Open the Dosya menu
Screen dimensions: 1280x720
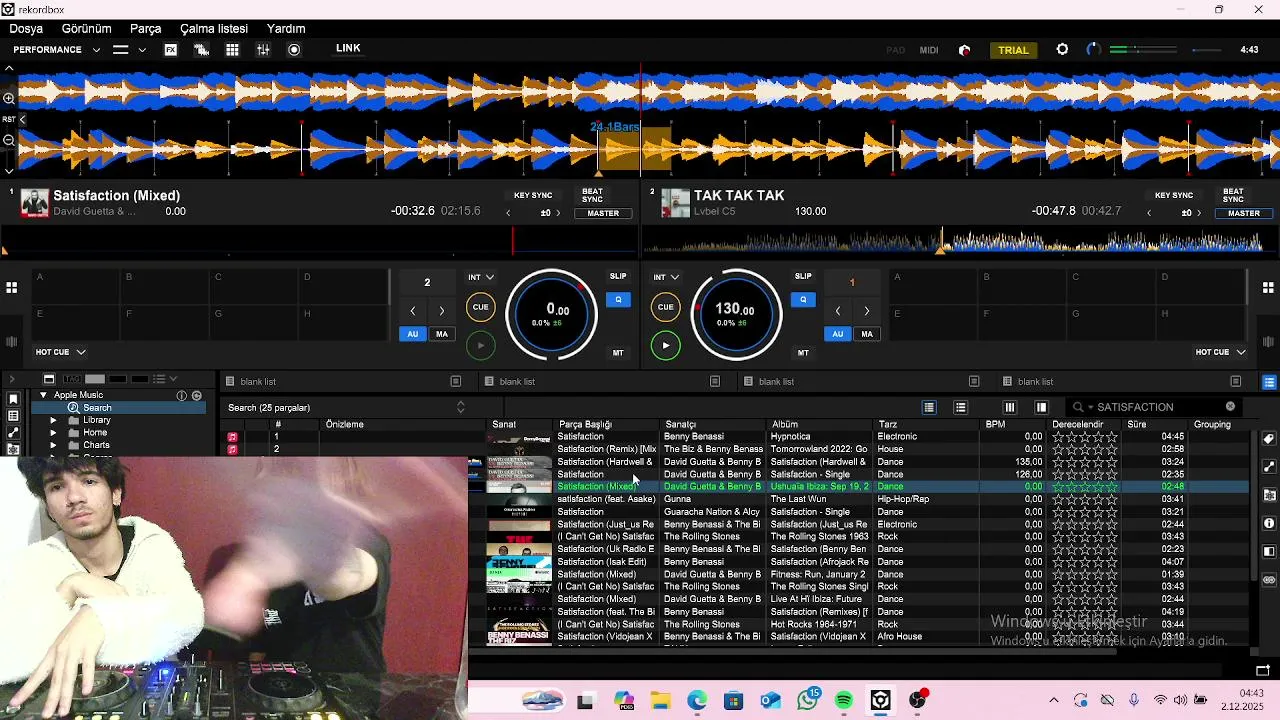(27, 29)
